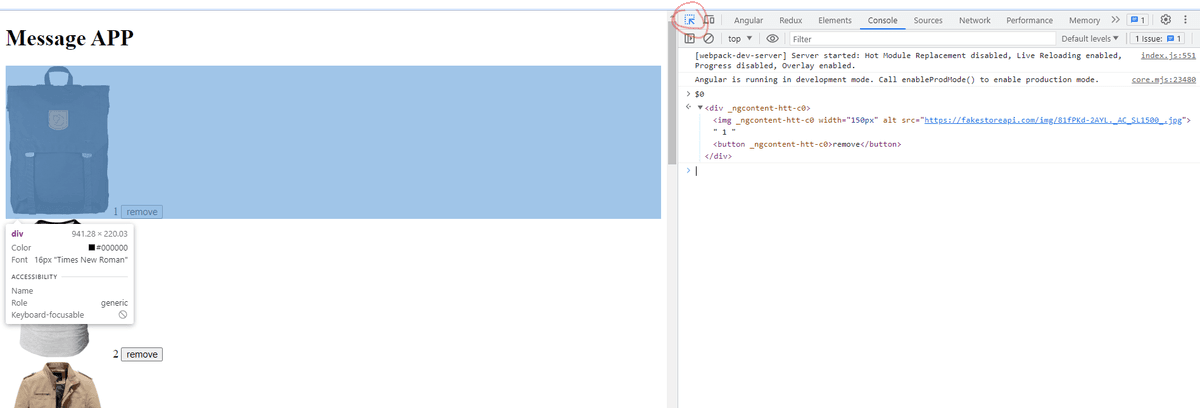
Task: Open the Default levels dropdown
Action: coord(1091,39)
